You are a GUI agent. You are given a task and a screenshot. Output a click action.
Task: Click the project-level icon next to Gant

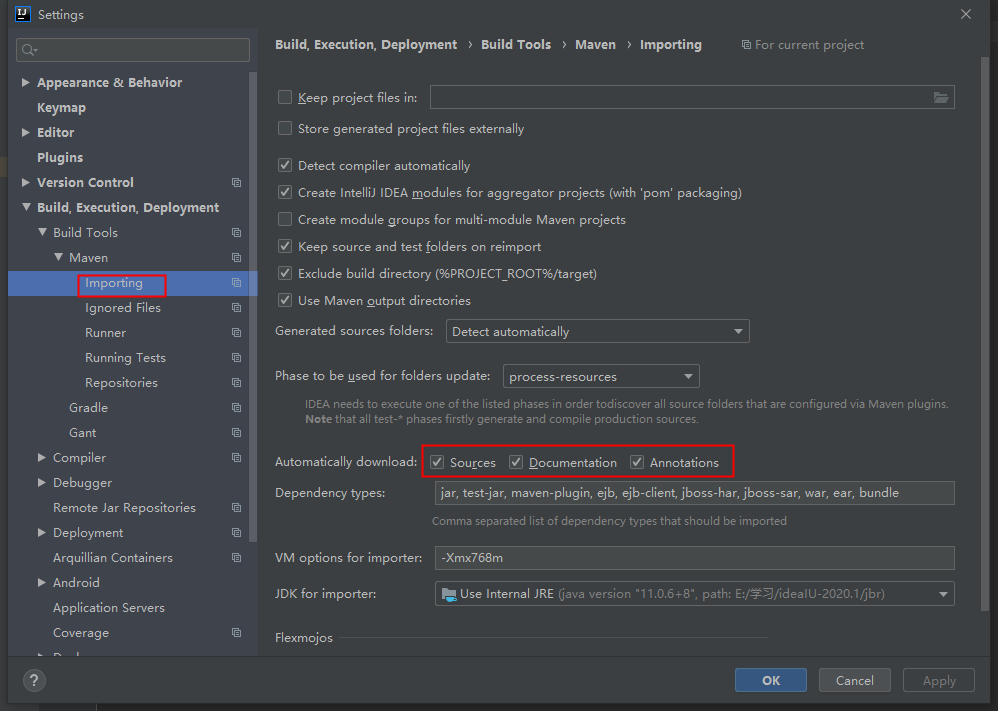coord(237,433)
